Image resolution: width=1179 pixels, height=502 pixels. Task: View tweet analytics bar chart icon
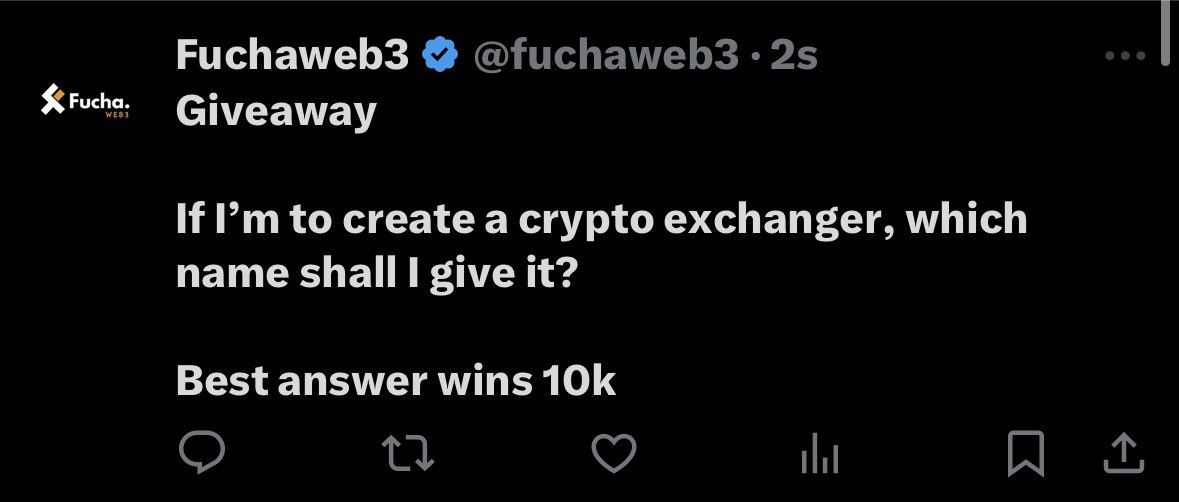pyautogui.click(x=818, y=456)
